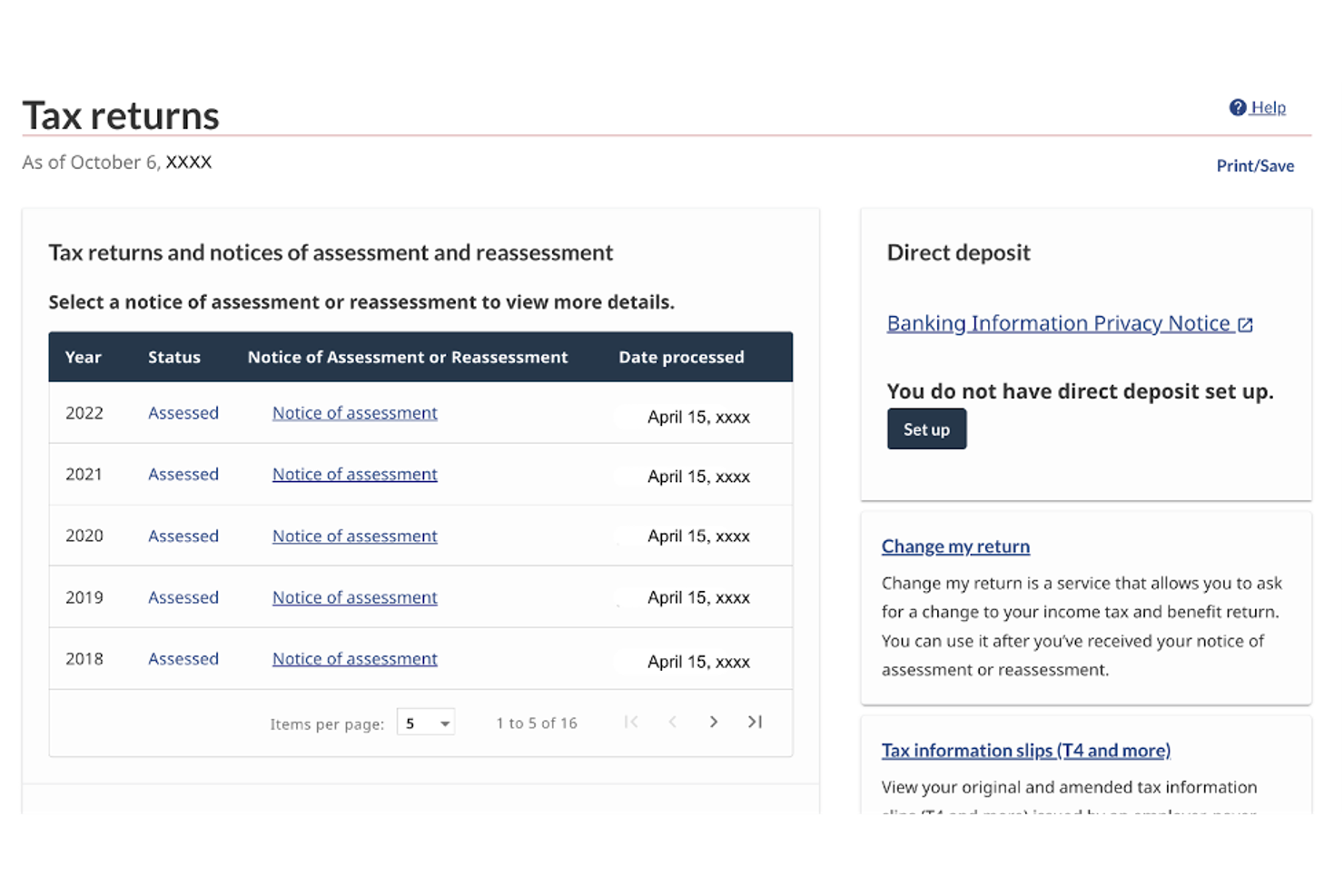The height and width of the screenshot is (896, 1344).
Task: Click the year 2020 cell
Action: click(84, 537)
